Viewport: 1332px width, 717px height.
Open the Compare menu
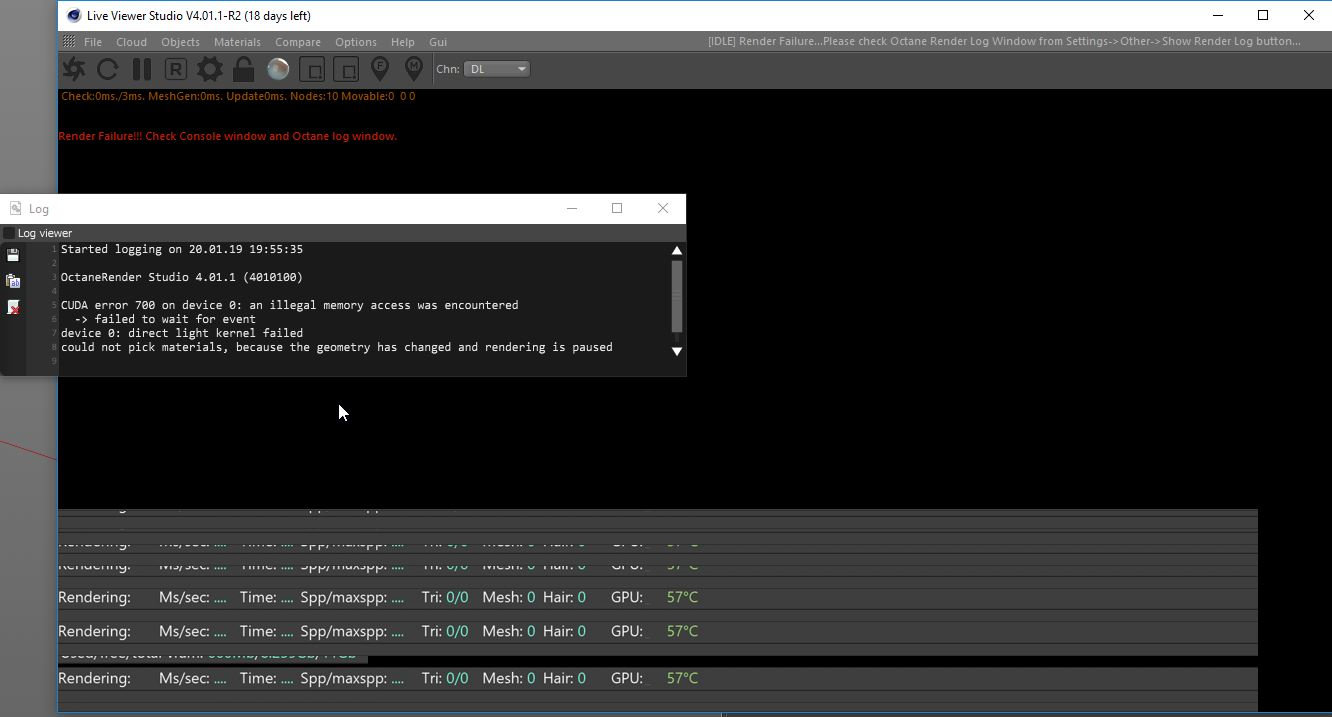click(298, 42)
